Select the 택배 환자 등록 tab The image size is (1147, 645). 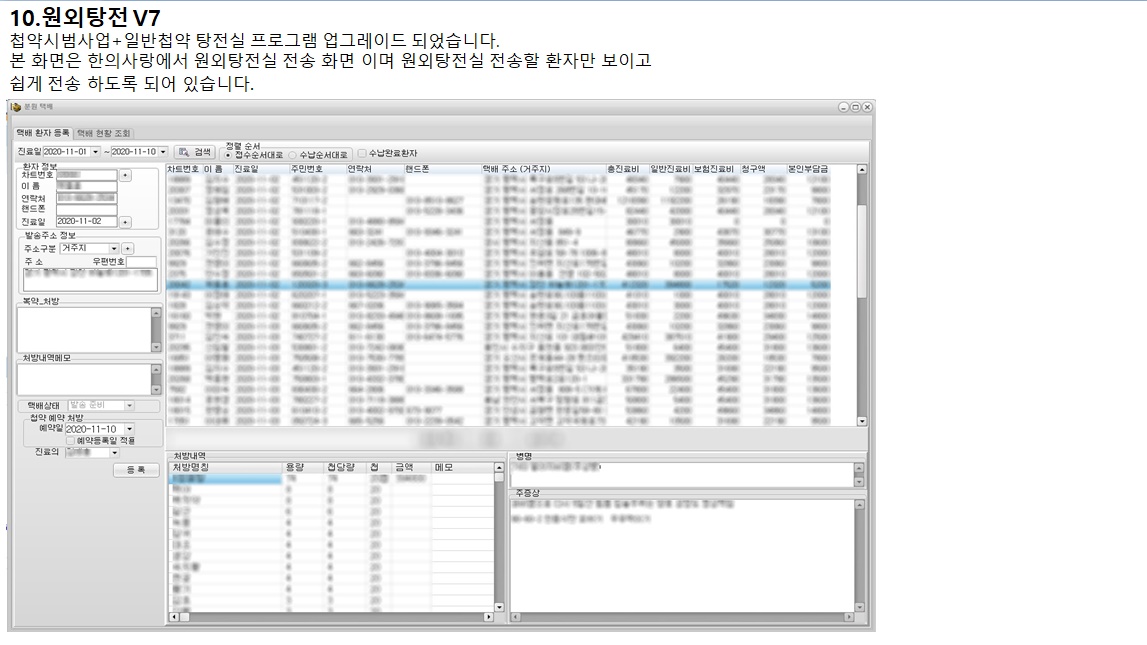[43, 133]
